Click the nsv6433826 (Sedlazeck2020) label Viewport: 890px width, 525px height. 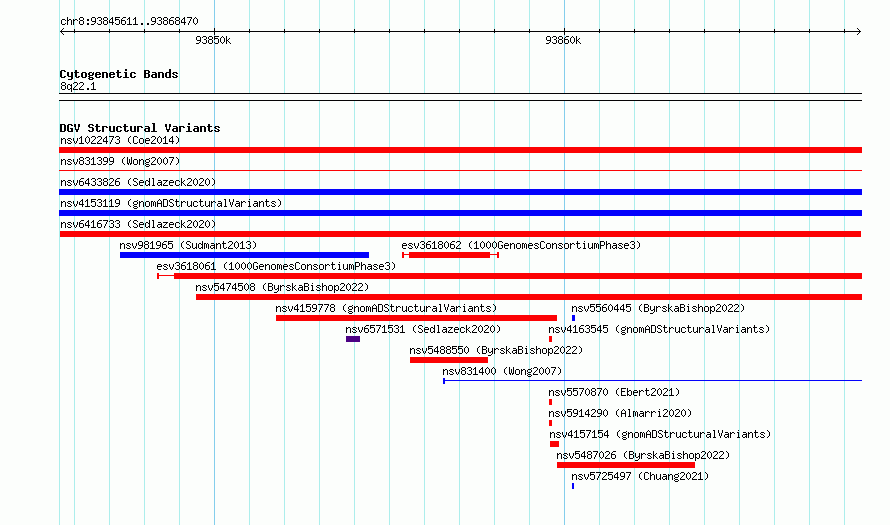[x=138, y=182]
